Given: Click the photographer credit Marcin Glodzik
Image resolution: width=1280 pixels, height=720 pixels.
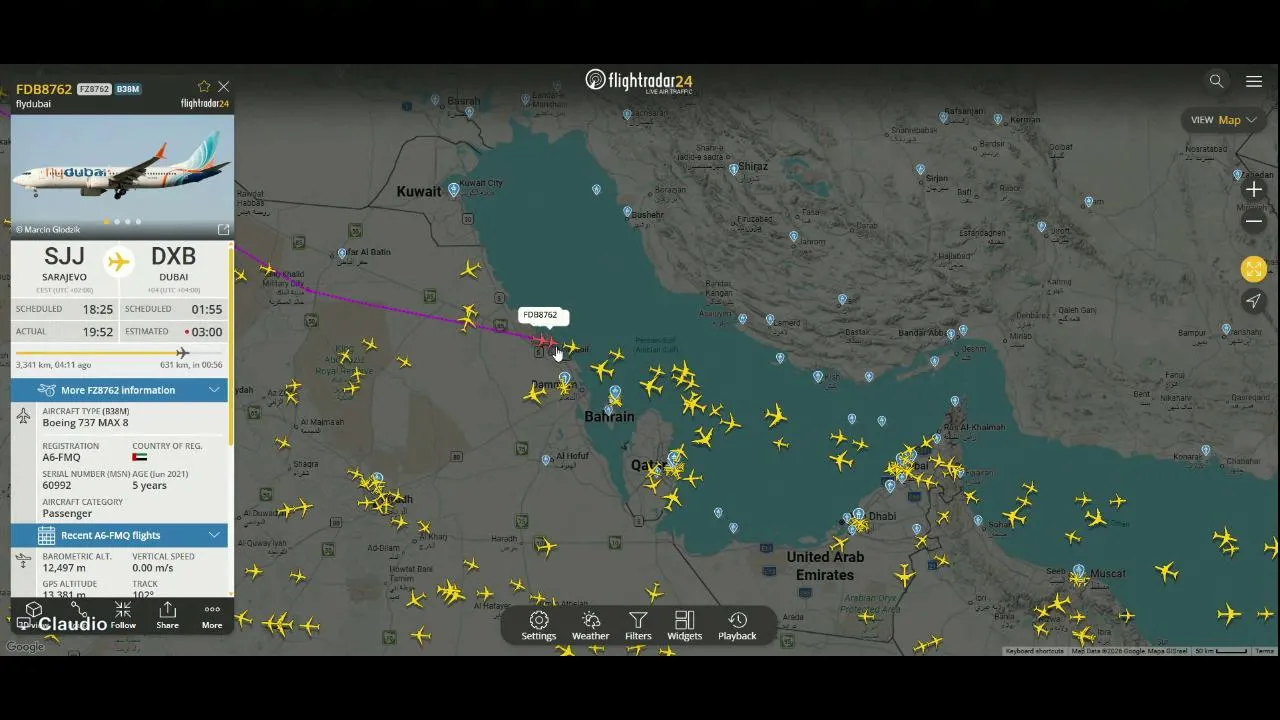Looking at the screenshot, I should pyautogui.click(x=48, y=230).
